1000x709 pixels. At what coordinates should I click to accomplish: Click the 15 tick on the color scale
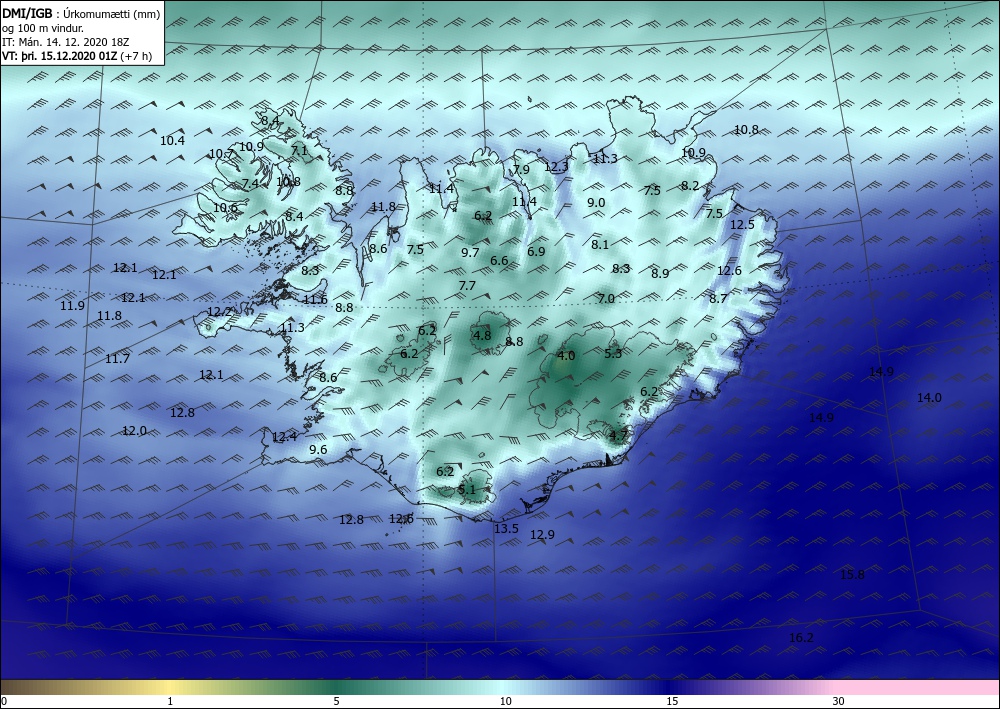tap(672, 701)
